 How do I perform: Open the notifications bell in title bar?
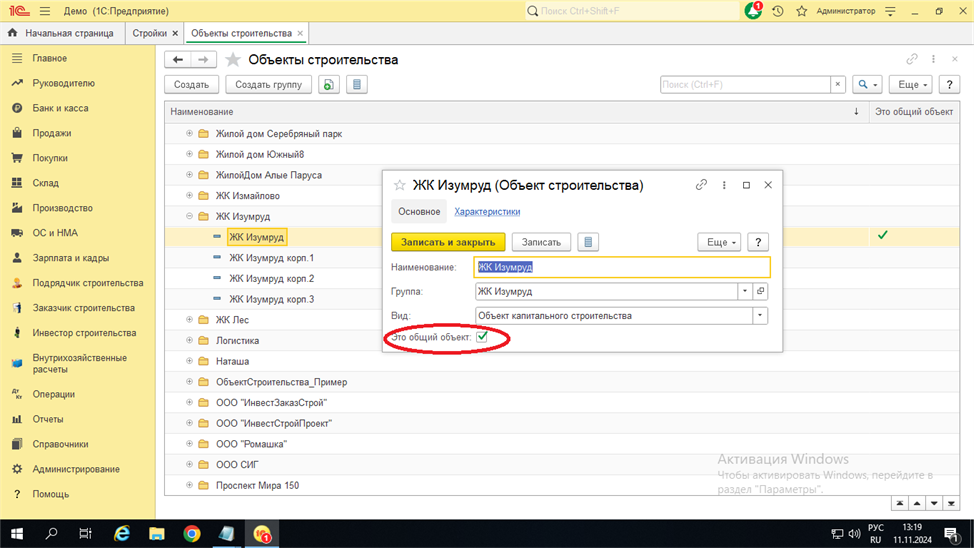pyautogui.click(x=753, y=11)
